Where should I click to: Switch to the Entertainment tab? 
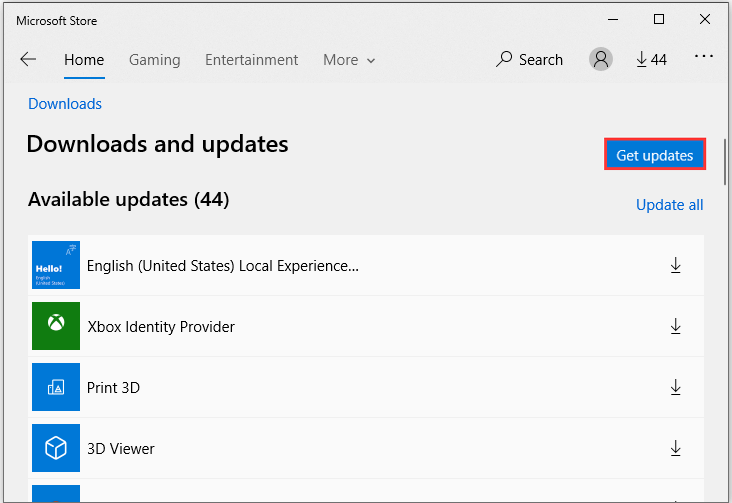pos(252,60)
